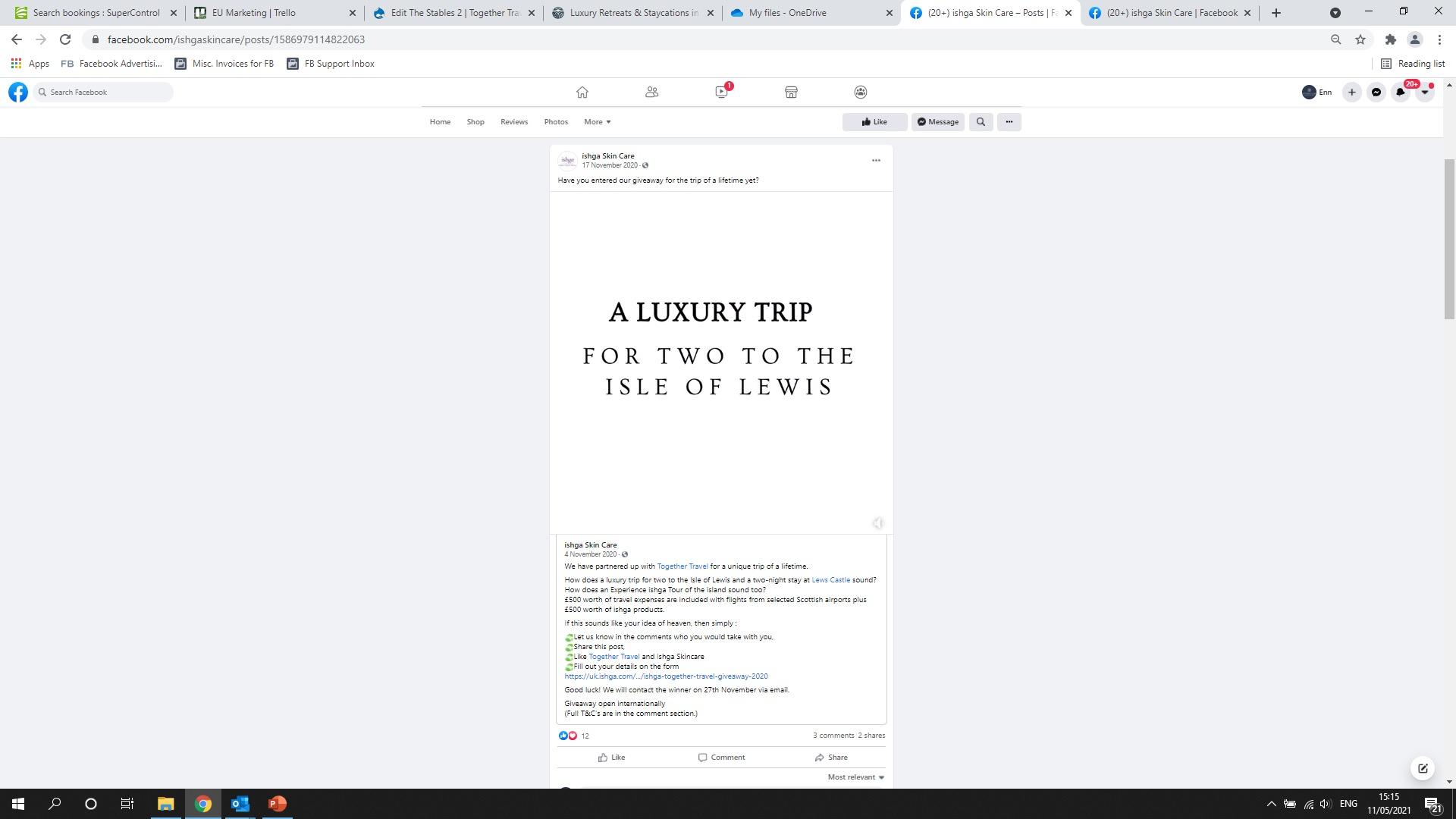The image size is (1456, 819).
Task: Message the ishga Skin Care page
Action: (937, 122)
